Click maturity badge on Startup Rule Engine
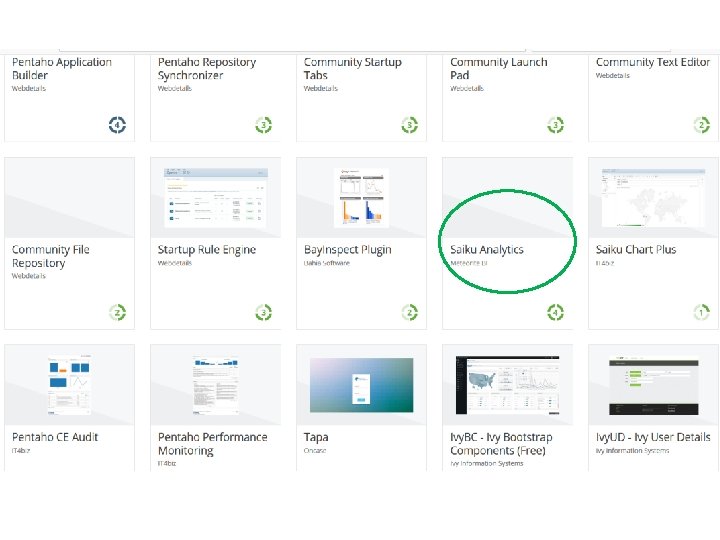The image size is (720, 540). tap(264, 312)
